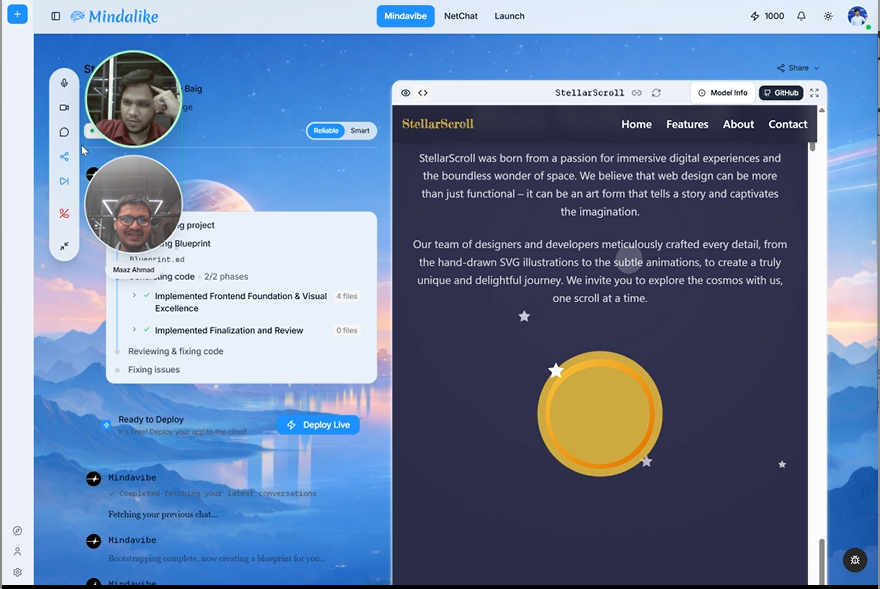The image size is (880, 589).
Task: Click the blue plus new button
Action: [x=17, y=14]
